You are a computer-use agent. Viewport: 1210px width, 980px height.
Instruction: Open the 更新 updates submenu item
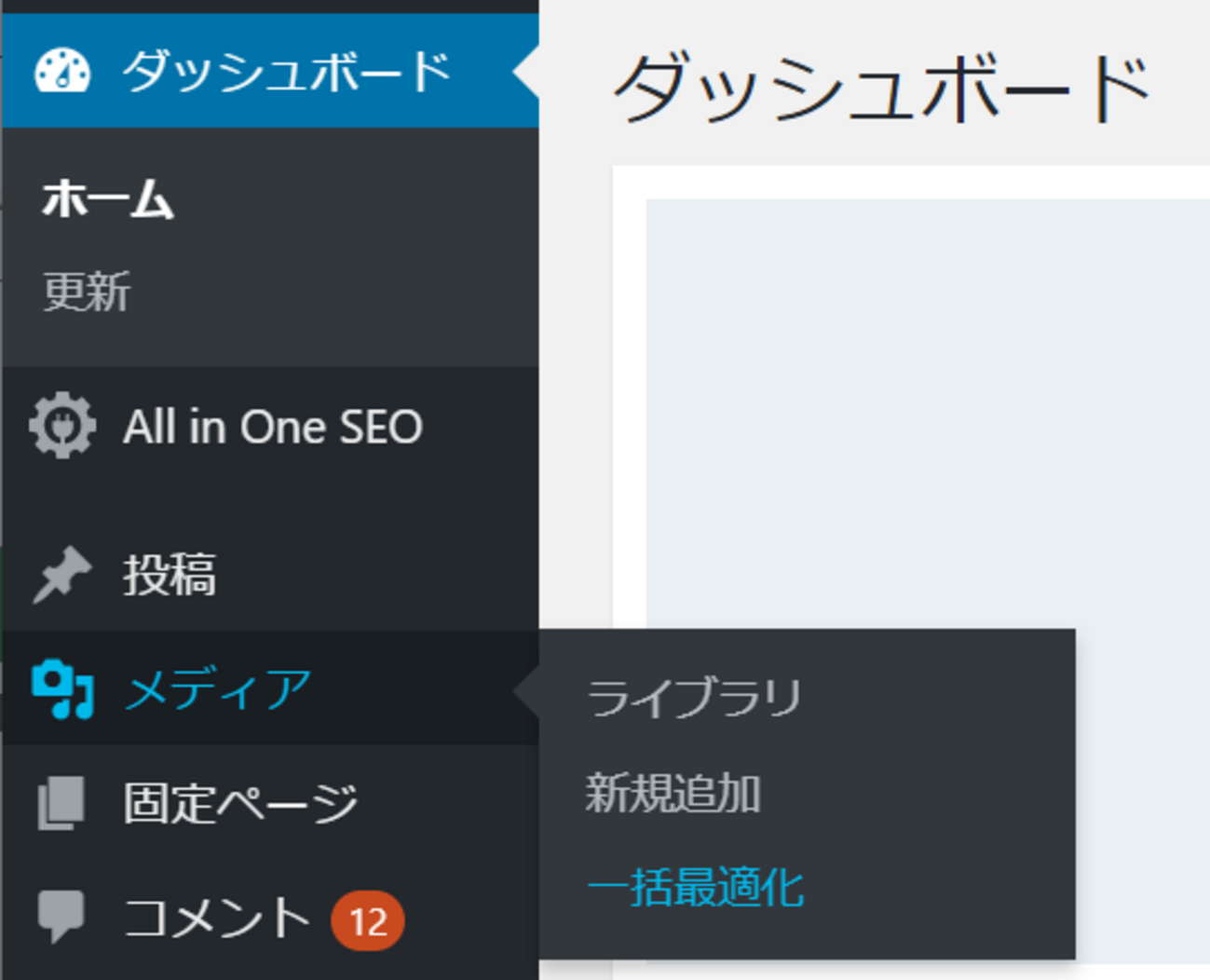[88, 293]
